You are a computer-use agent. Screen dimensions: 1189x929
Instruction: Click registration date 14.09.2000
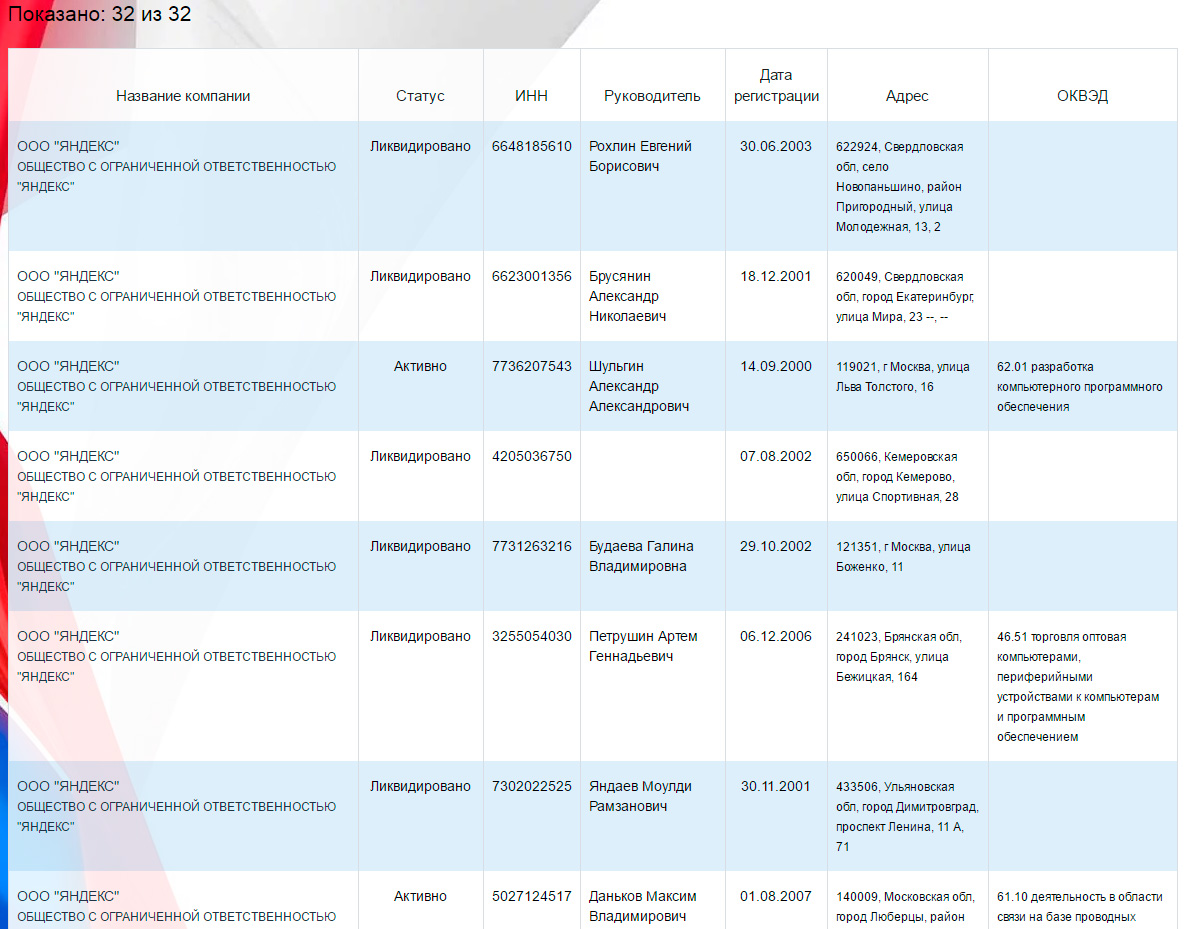[x=776, y=366]
